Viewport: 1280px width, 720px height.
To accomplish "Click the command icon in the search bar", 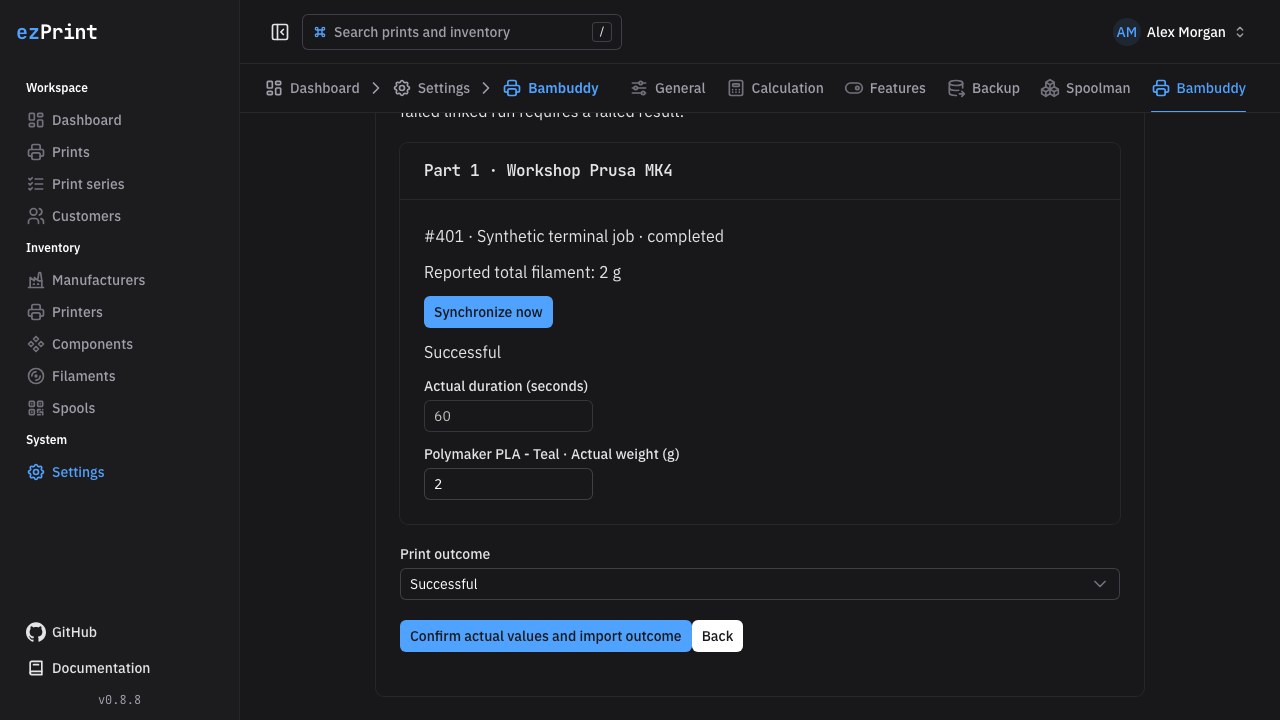I will pyautogui.click(x=320, y=32).
